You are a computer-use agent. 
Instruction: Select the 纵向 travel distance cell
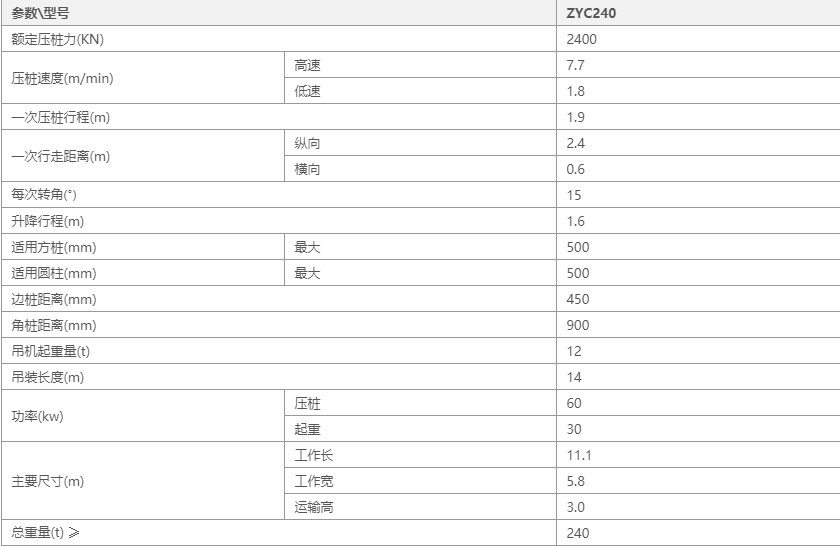(x=421, y=143)
